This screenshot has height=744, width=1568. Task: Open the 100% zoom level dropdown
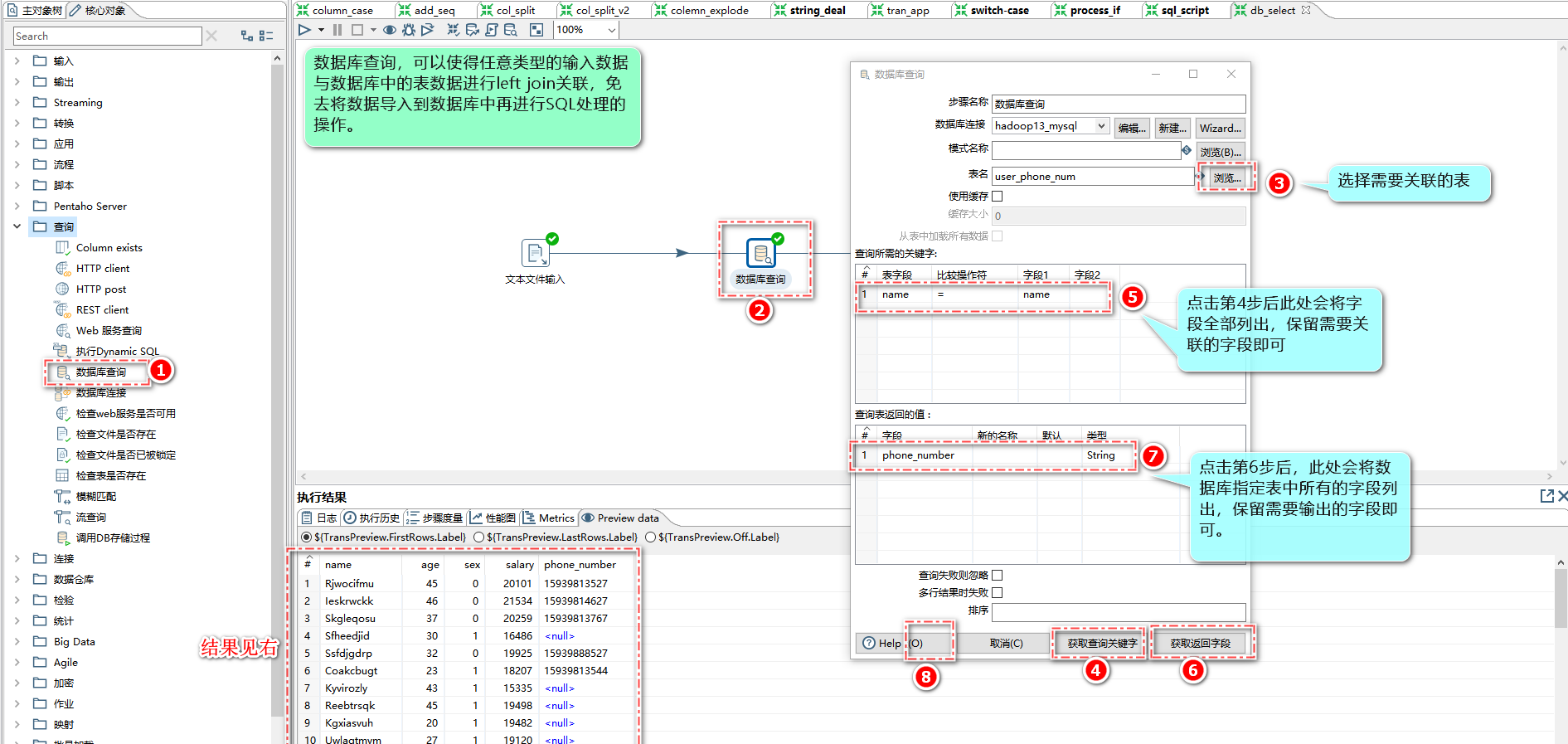[611, 30]
